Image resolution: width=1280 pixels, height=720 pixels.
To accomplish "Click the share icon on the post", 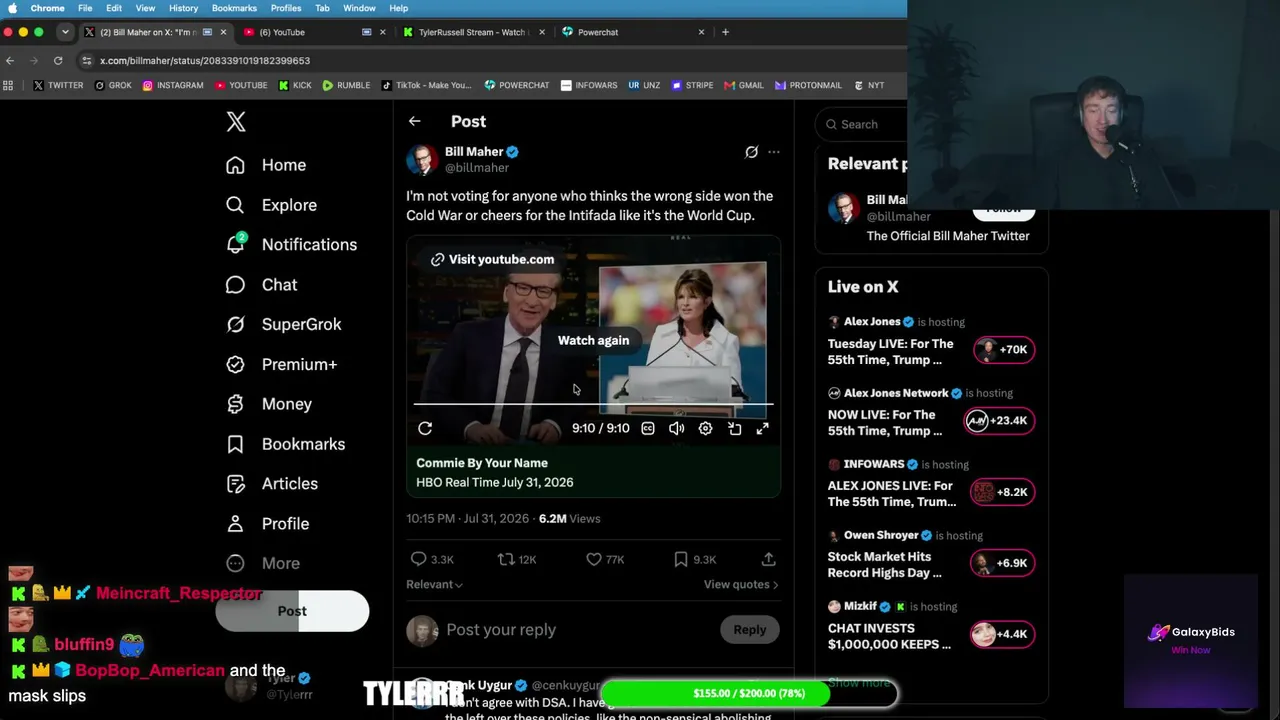I will [x=768, y=559].
